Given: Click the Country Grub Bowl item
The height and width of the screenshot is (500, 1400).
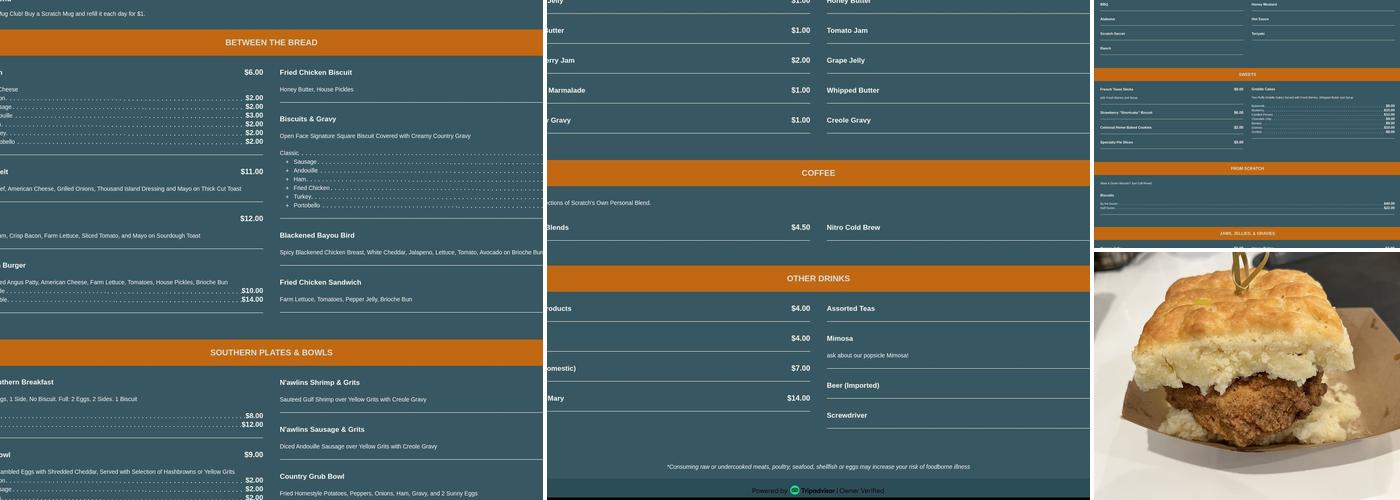Looking at the screenshot, I should point(311,477).
